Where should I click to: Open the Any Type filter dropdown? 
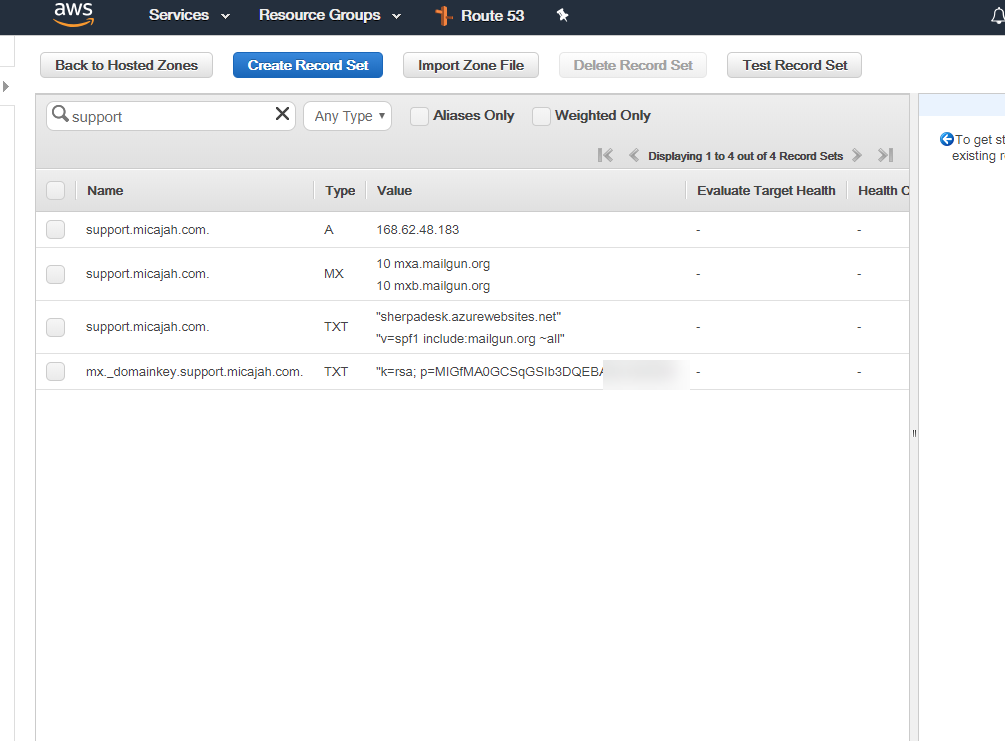346,116
